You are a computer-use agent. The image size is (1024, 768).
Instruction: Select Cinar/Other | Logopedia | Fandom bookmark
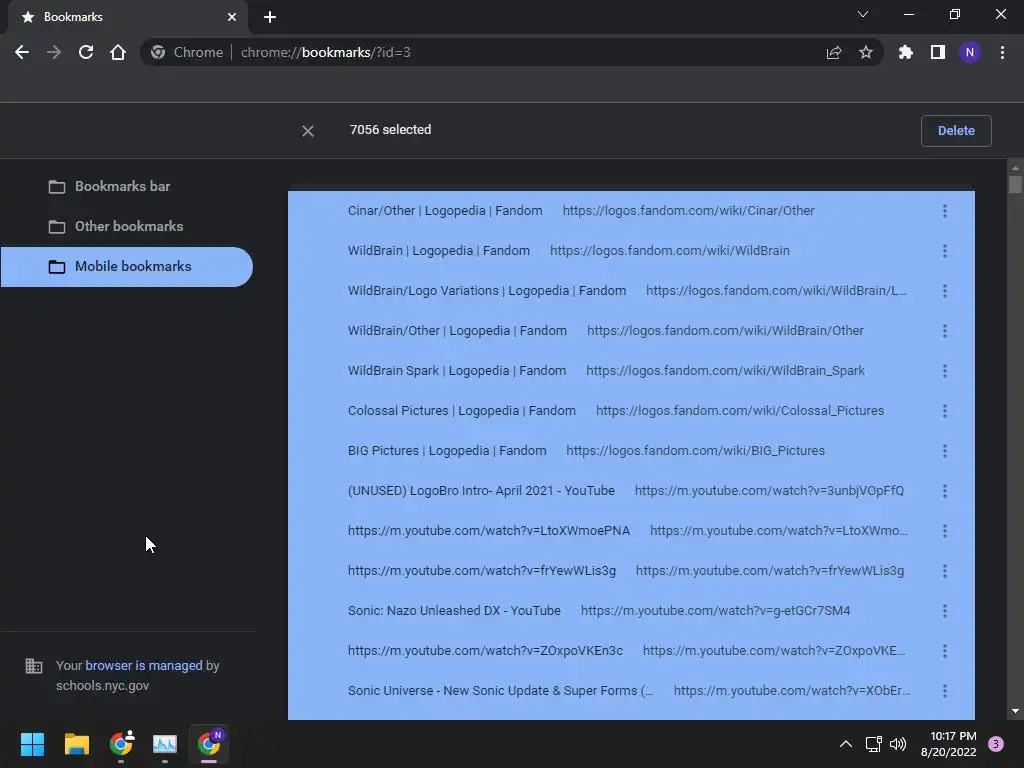[x=632, y=211]
